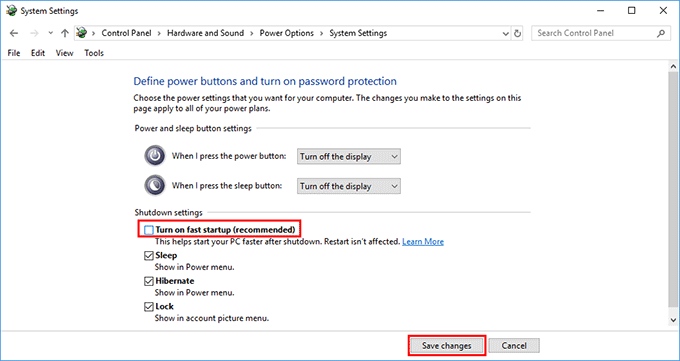Expand address bar history dropdown

(x=505, y=33)
